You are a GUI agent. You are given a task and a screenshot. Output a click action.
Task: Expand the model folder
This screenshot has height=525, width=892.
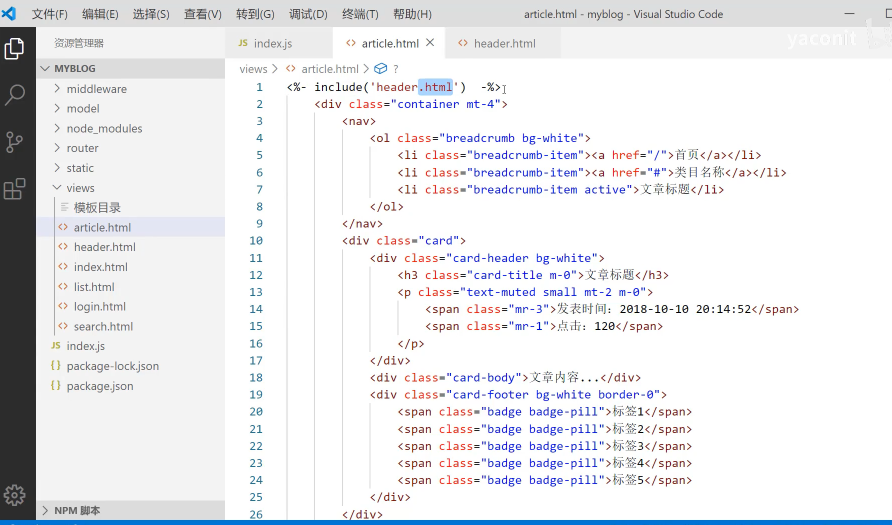pos(57,108)
